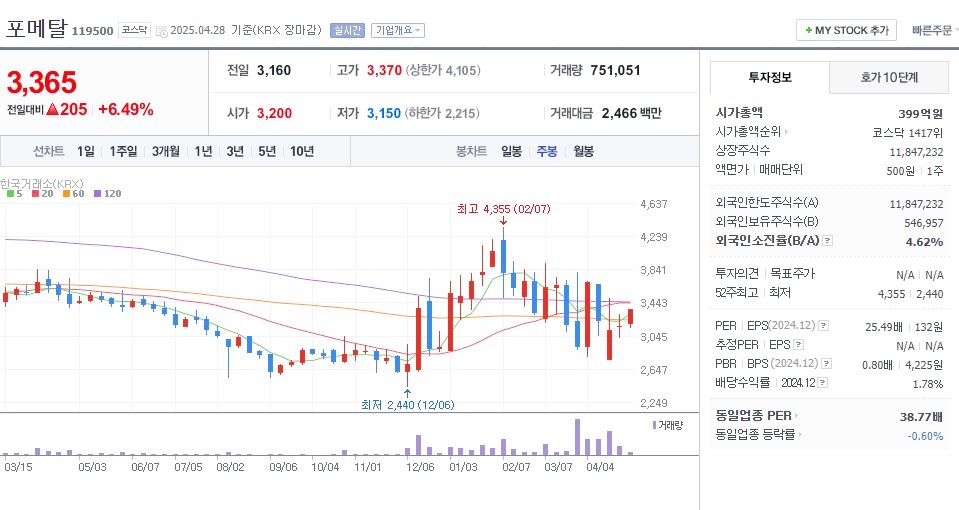Screen dimensions: 959x510
Task: Select the 5년 line chart period
Action: point(267,151)
